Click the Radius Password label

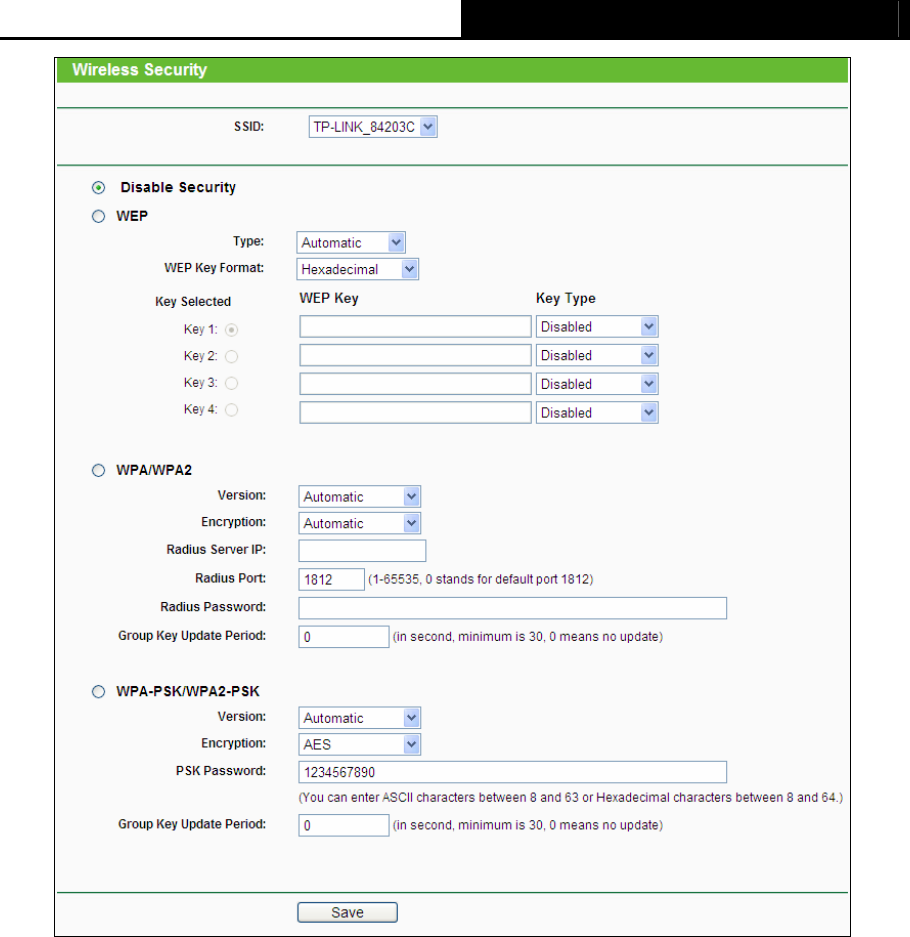pyautogui.click(x=213, y=607)
